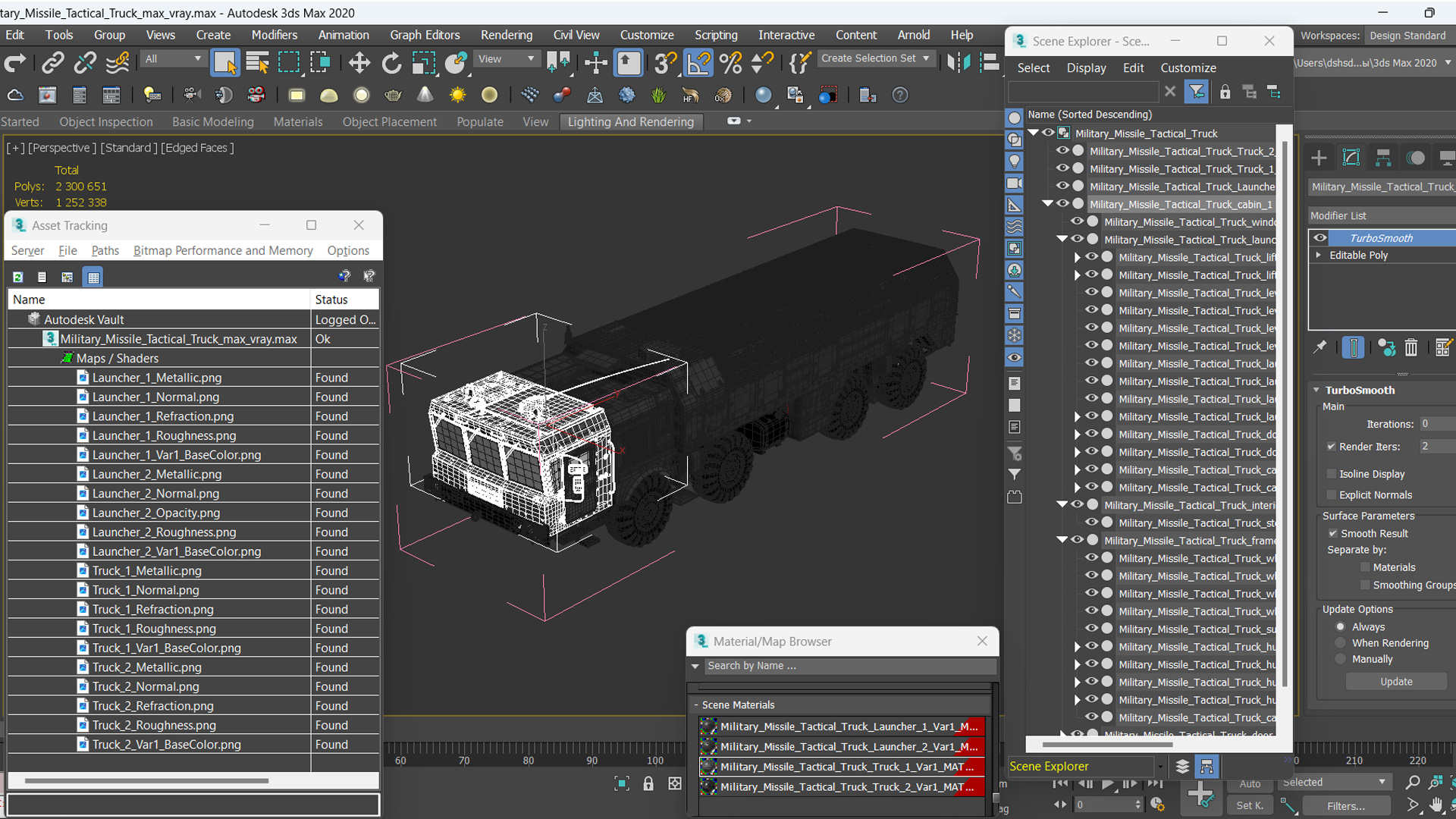The image size is (1456, 819).
Task: Open the Modifiers menu
Action: (x=275, y=35)
